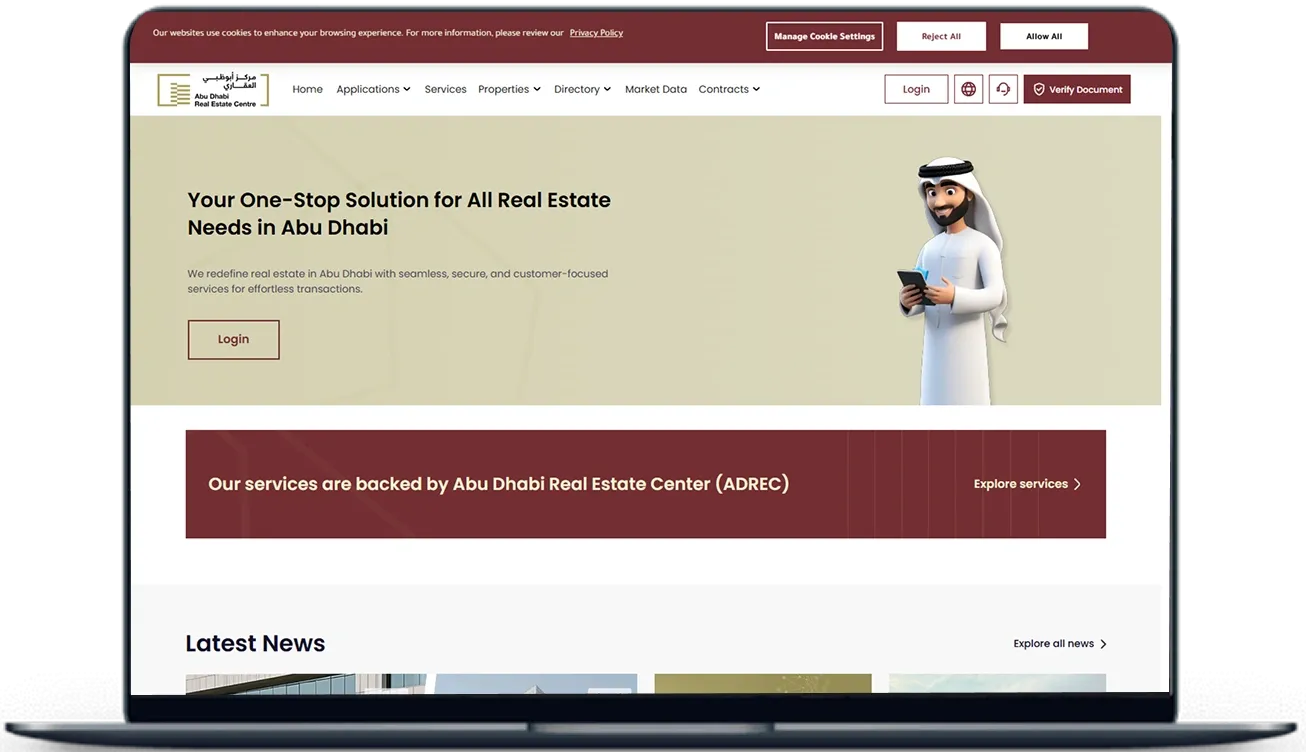1306x752 pixels.
Task: Click the One-Stop Solution headline text
Action: pyautogui.click(x=399, y=213)
